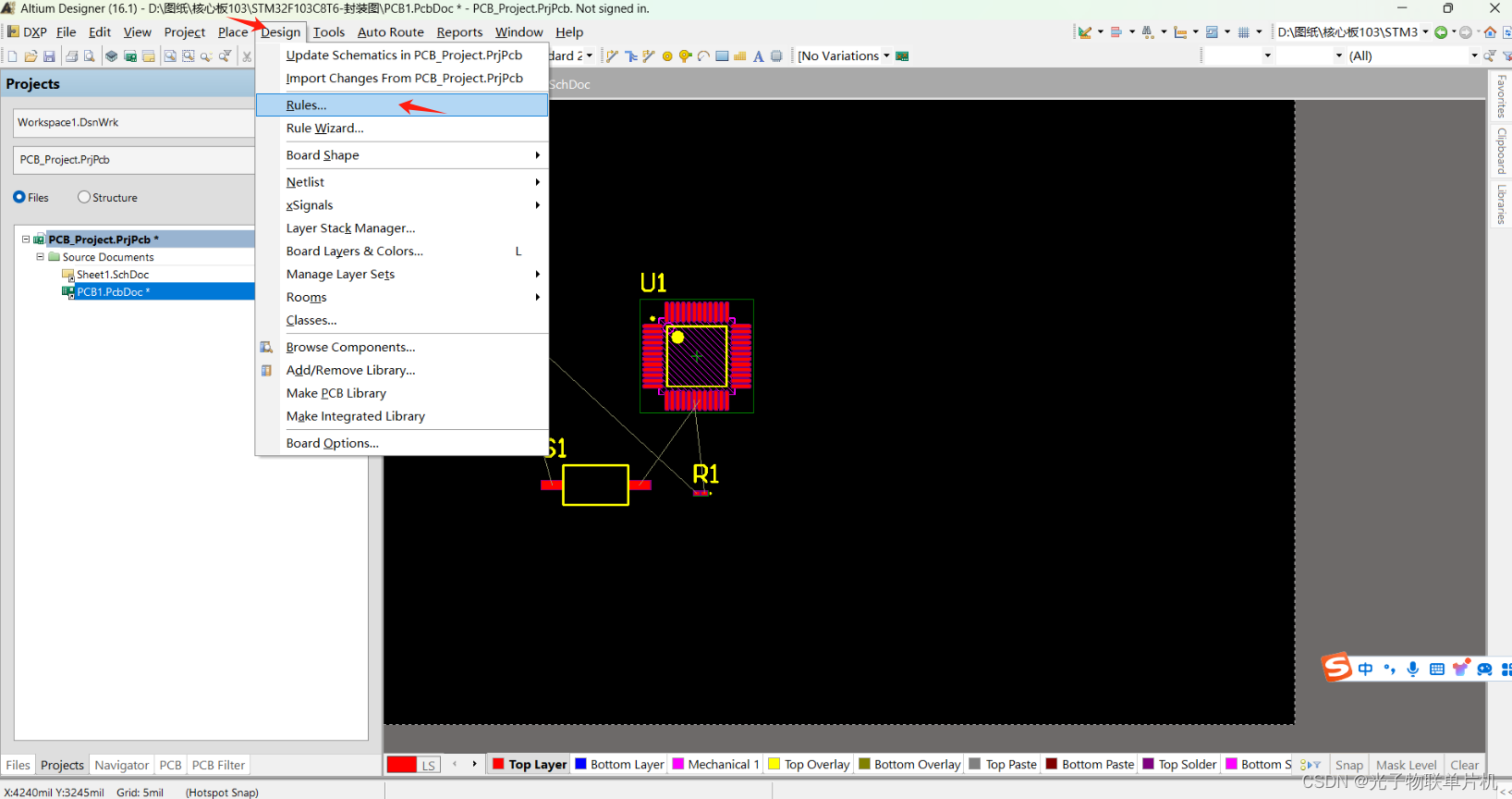Open the file path dropdown in navigation bar
The width and height of the screenshot is (1512, 799).
pyautogui.click(x=1425, y=32)
